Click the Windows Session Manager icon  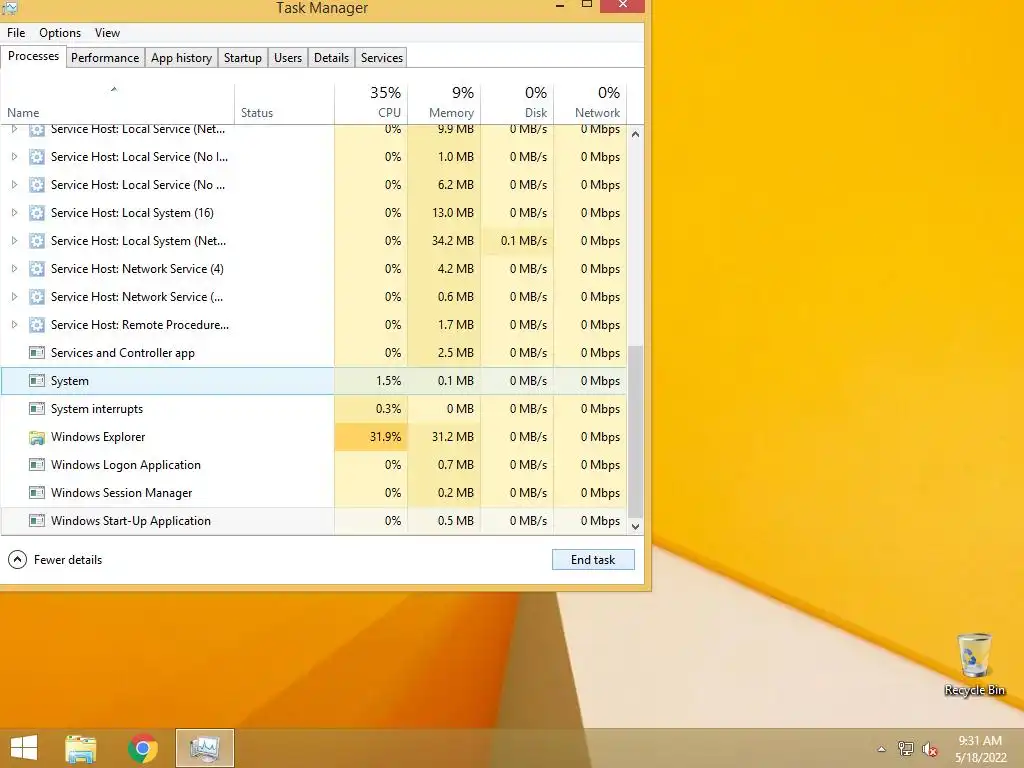point(37,493)
